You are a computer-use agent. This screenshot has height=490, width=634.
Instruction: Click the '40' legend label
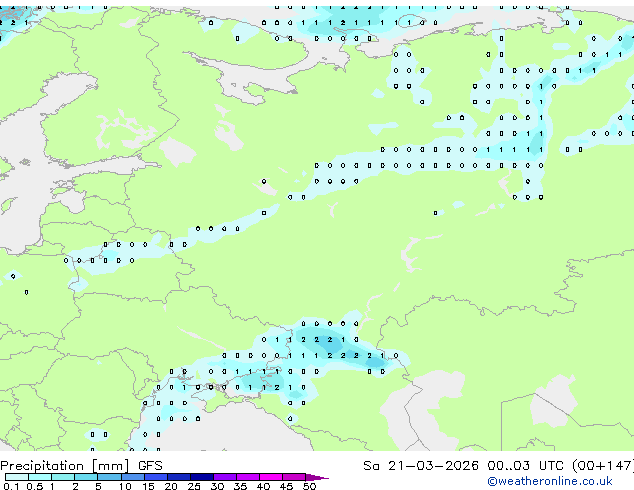pos(264,486)
